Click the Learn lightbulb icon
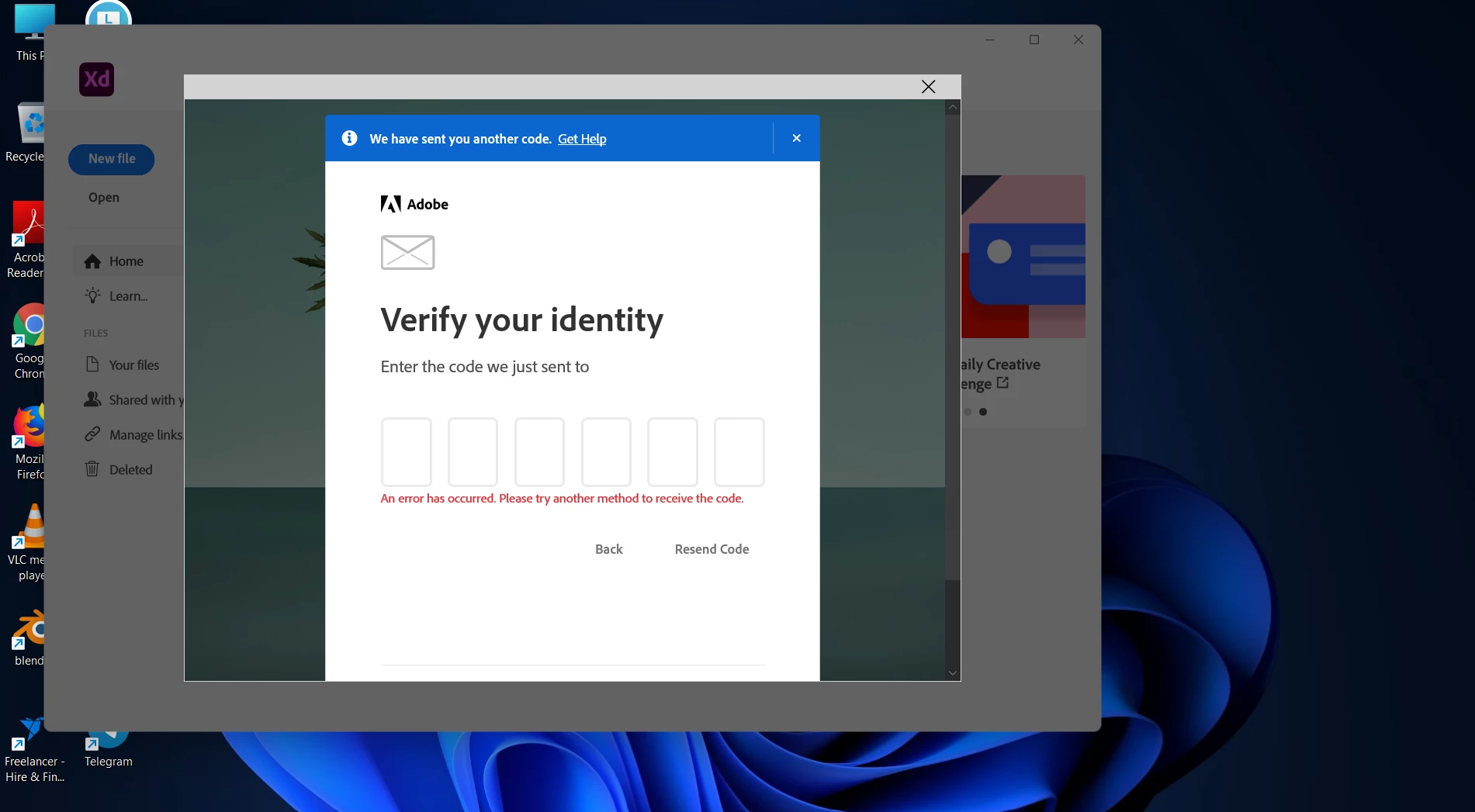The image size is (1475, 812). point(92,295)
